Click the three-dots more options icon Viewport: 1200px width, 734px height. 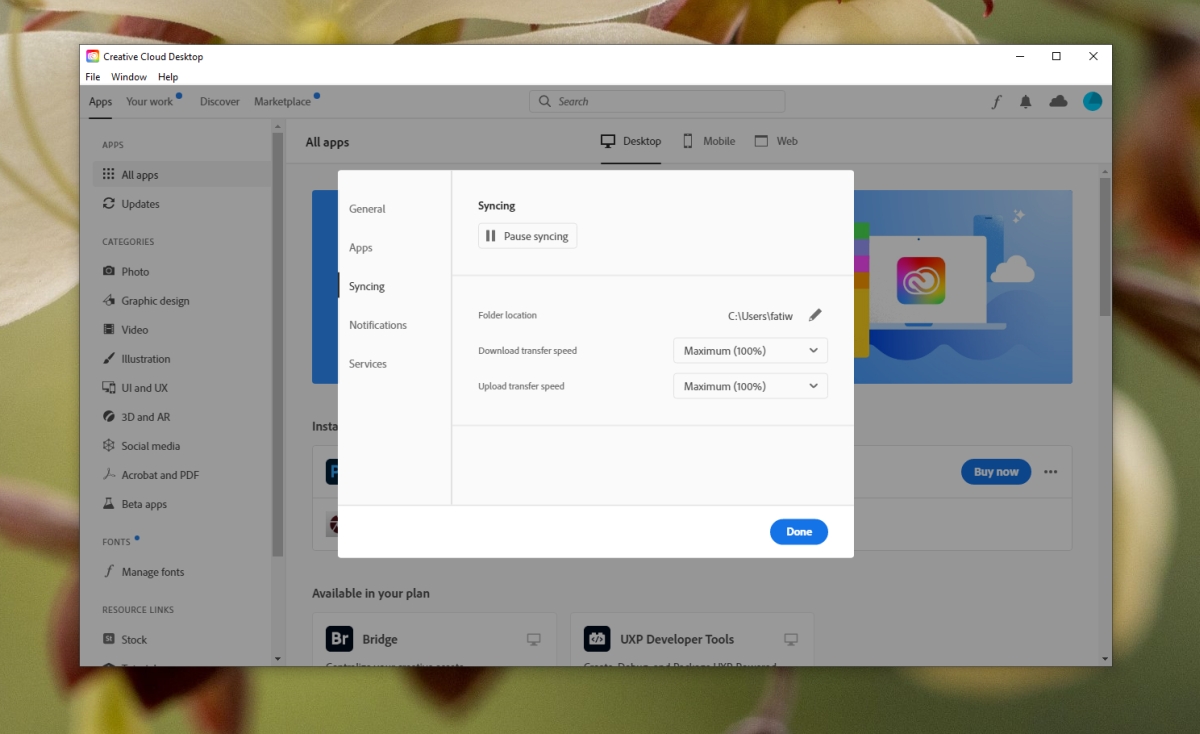[x=1051, y=472]
